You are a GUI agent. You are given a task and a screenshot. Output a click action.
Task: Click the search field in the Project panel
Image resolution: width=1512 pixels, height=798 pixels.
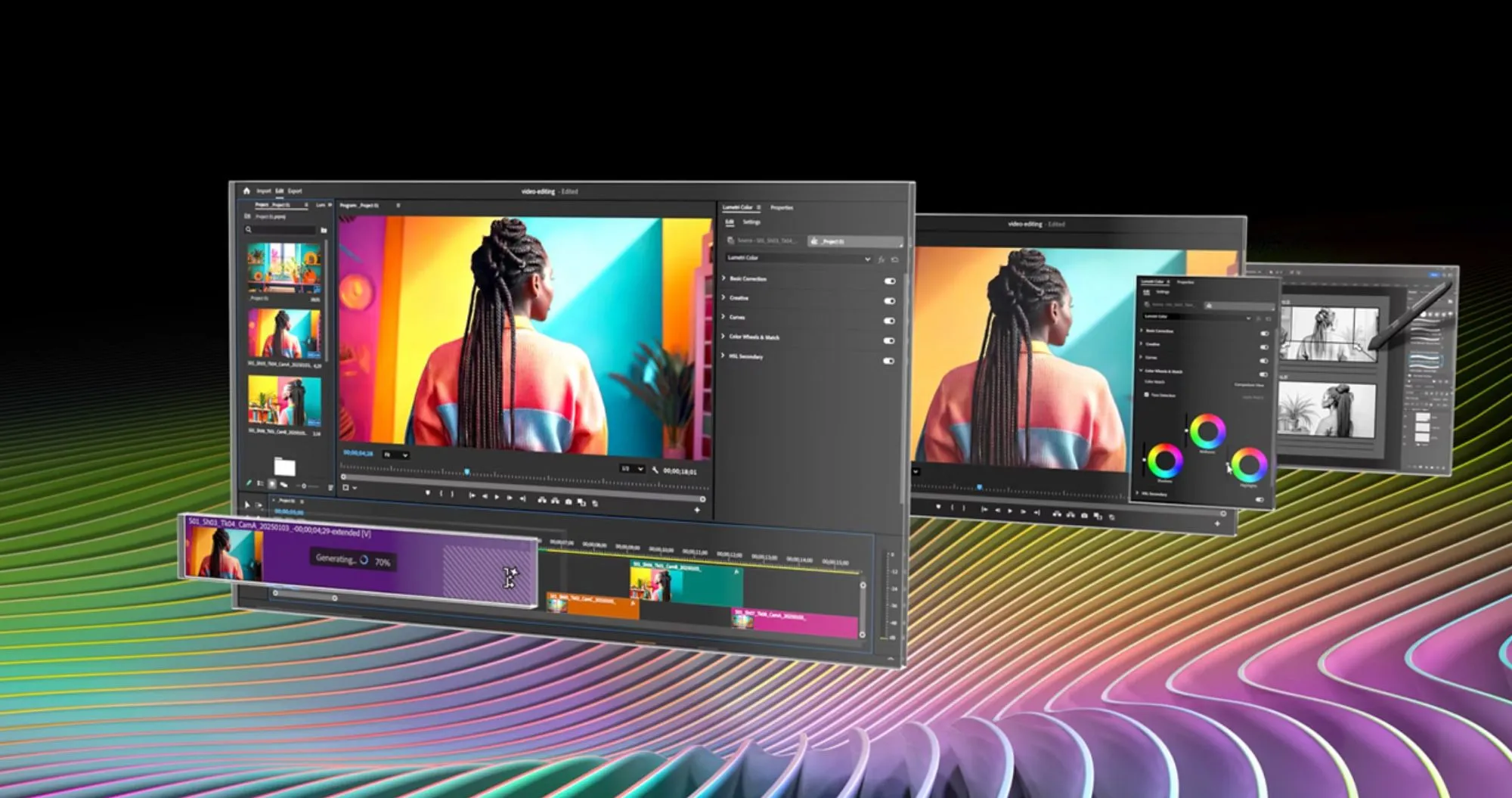[x=280, y=229]
